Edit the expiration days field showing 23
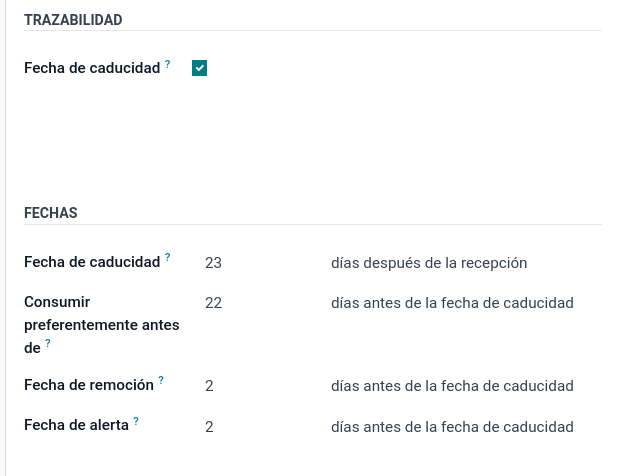This screenshot has width=622, height=476. click(262, 263)
